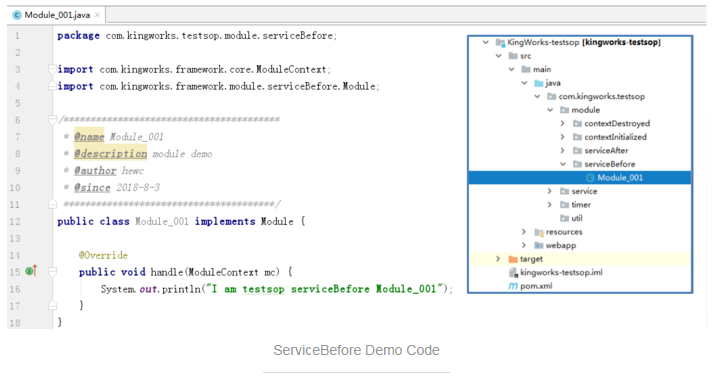Select the Module_001.java editor tab
Image resolution: width=719 pixels, height=378 pixels.
point(57,15)
